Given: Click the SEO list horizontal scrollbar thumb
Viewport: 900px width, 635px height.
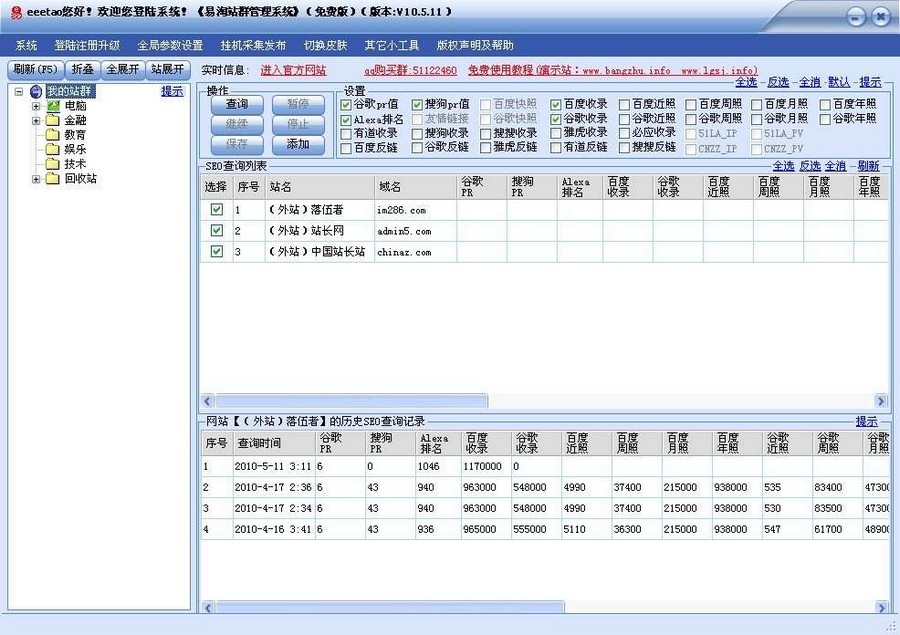Looking at the screenshot, I should pos(351,401).
